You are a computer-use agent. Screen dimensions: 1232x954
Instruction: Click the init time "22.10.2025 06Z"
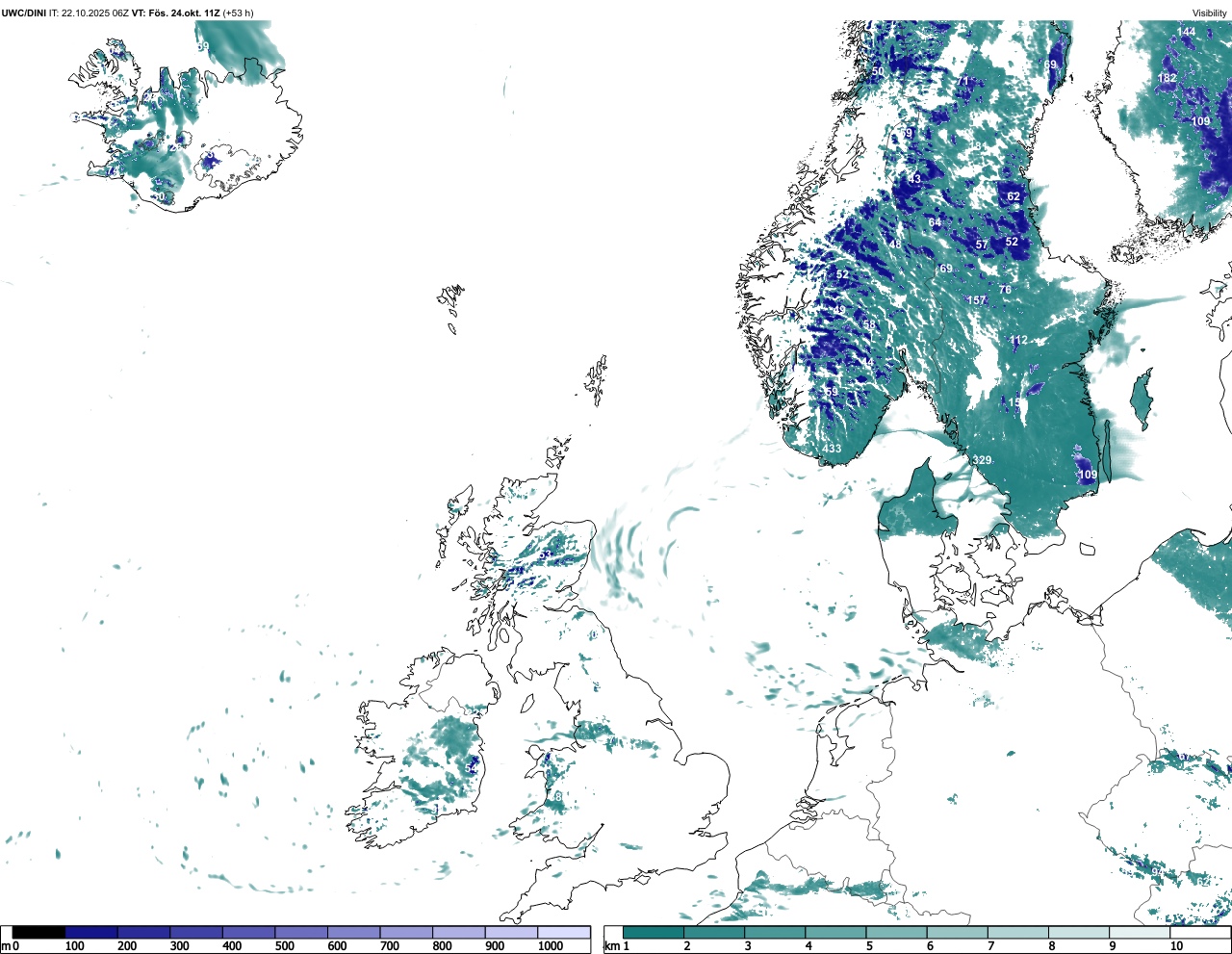click(x=95, y=13)
